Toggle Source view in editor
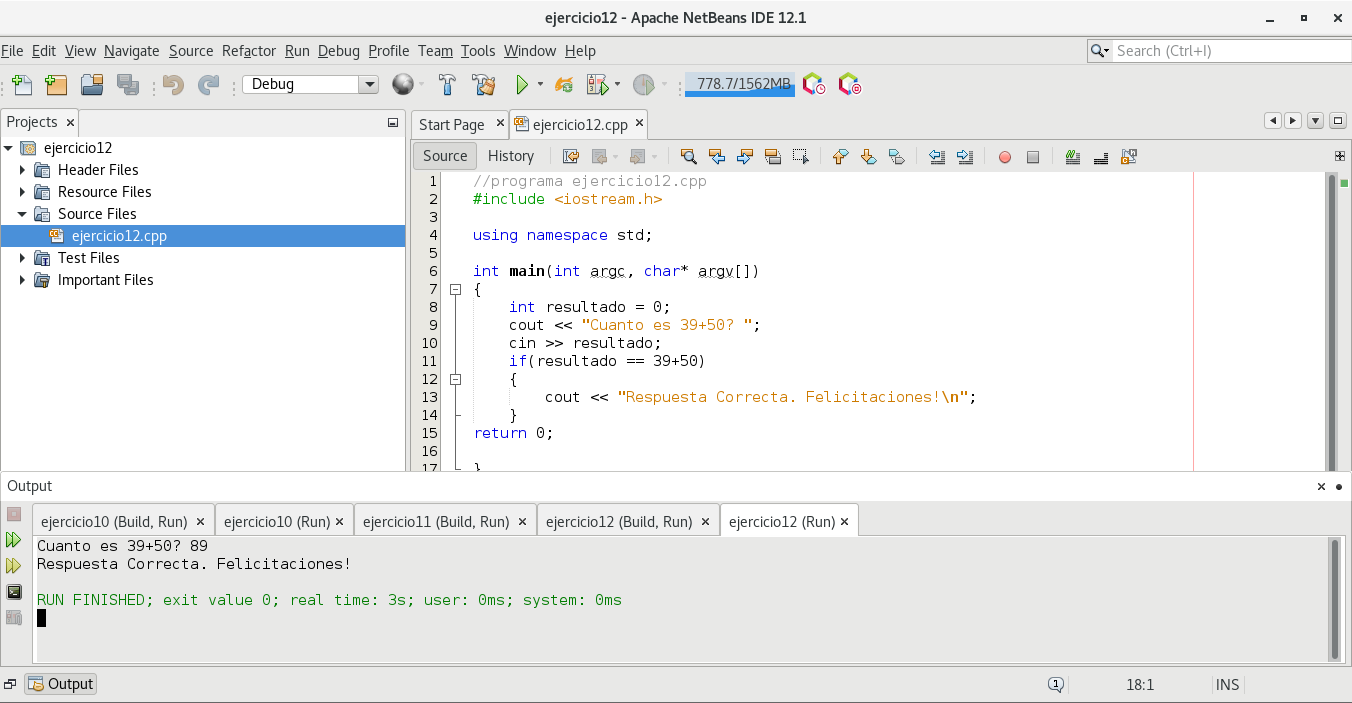Screen dimensions: 1352x703 click(x=445, y=156)
